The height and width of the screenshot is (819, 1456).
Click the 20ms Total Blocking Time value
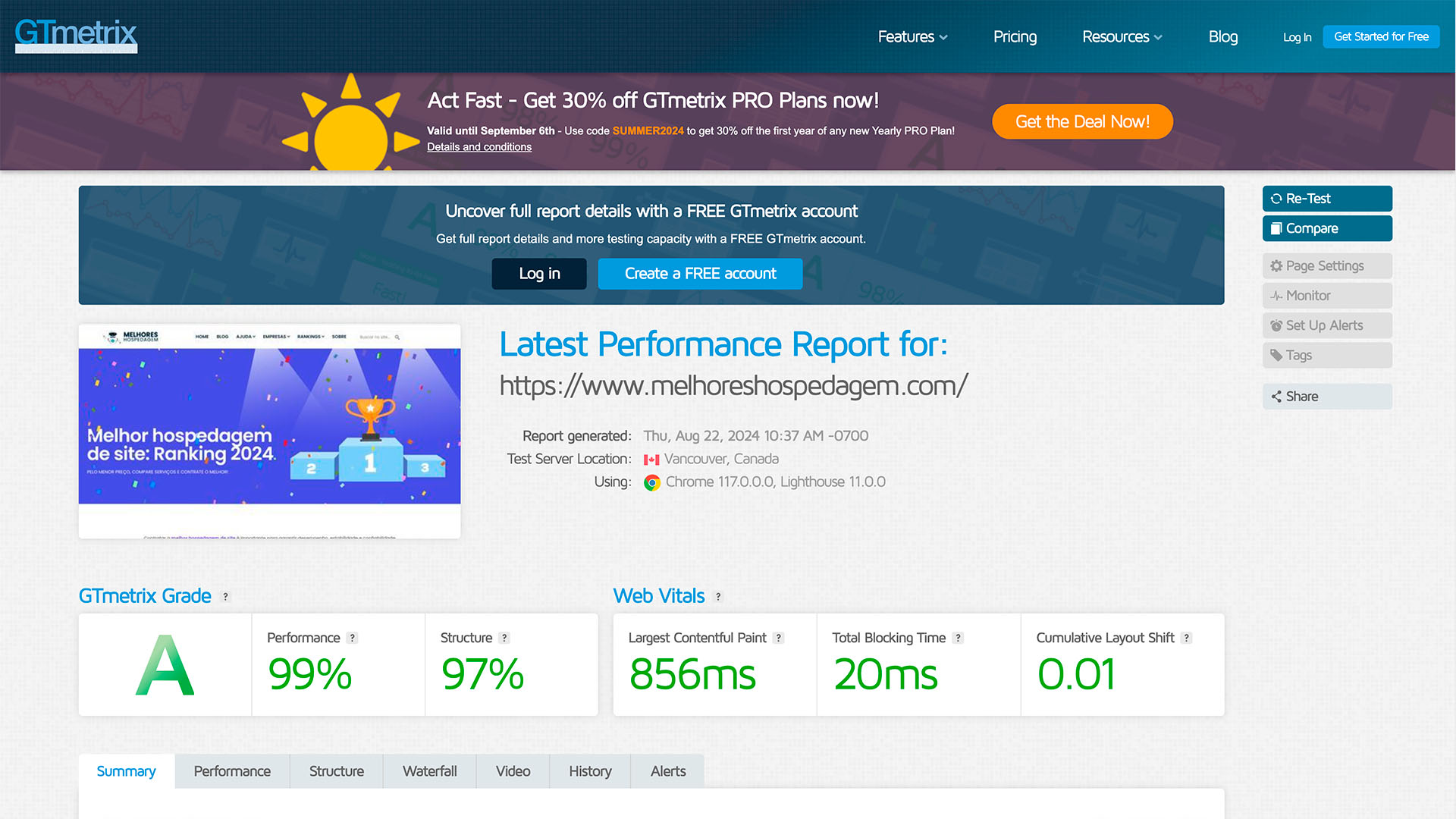(x=886, y=674)
